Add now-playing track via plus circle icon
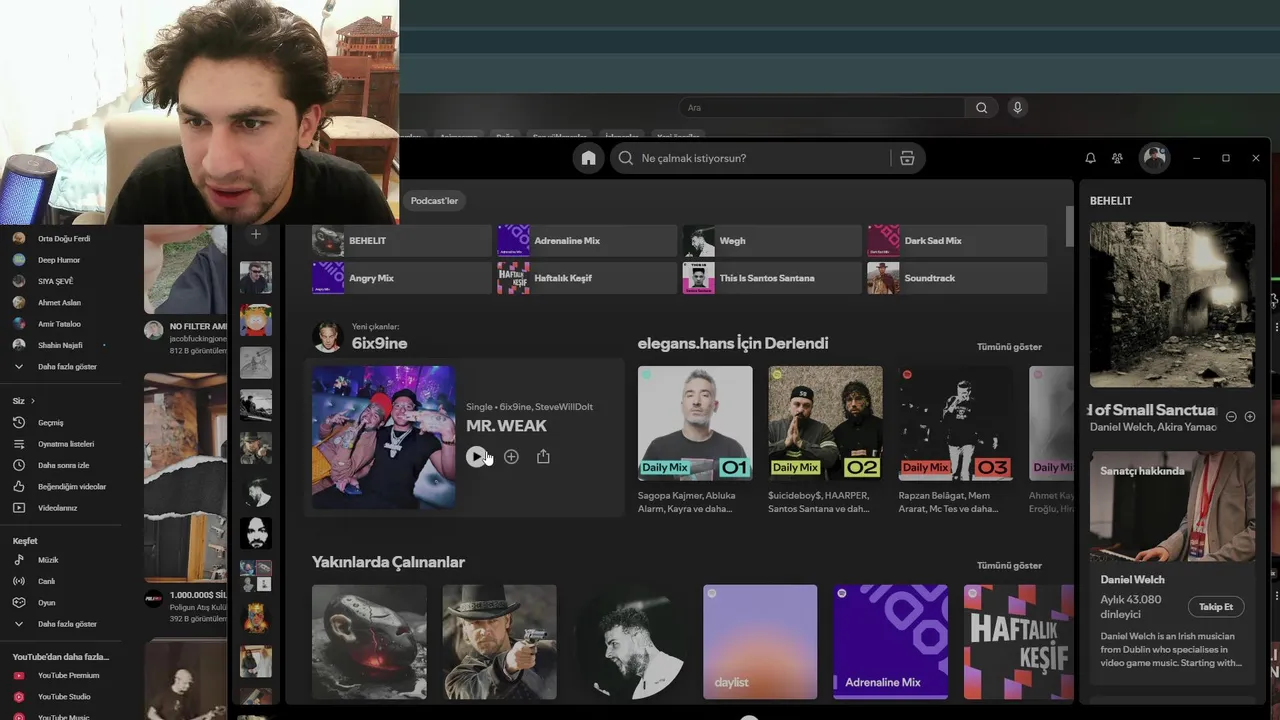1280x720 pixels. [x=1249, y=416]
